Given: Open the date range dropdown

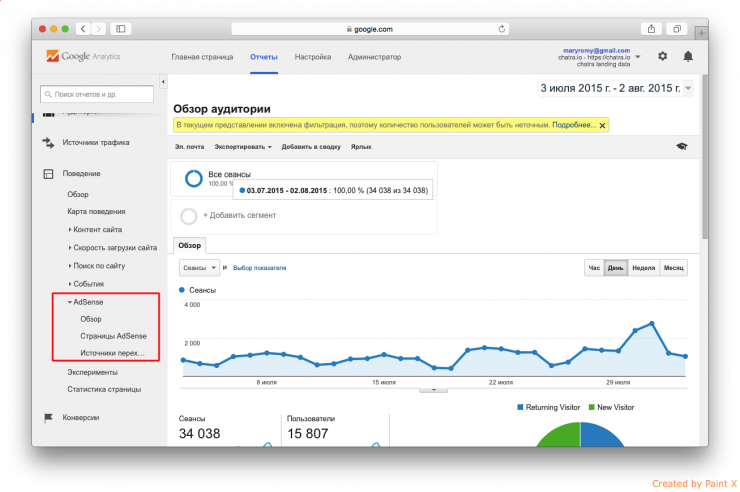Looking at the screenshot, I should coord(688,89).
